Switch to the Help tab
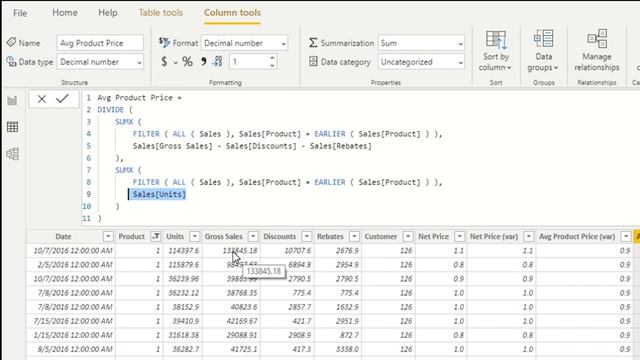Viewport: 640px width, 360px height. (108, 13)
